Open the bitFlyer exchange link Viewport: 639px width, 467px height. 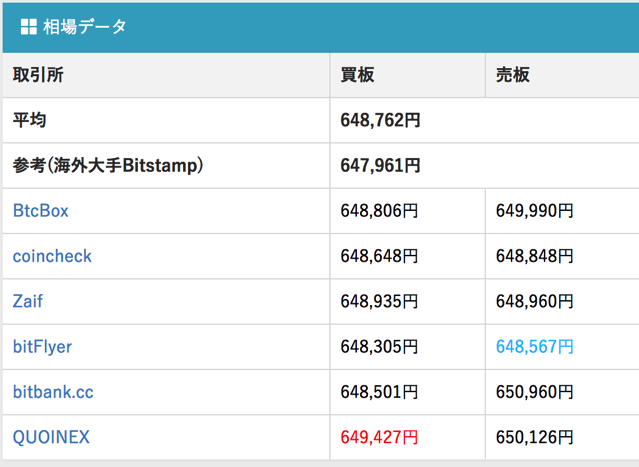tap(42, 347)
